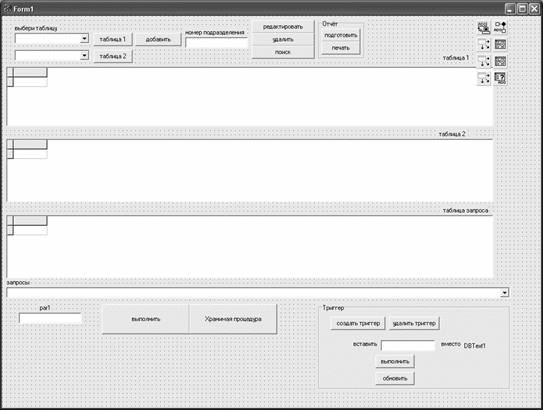Click the удалить триггер button

pos(414,323)
